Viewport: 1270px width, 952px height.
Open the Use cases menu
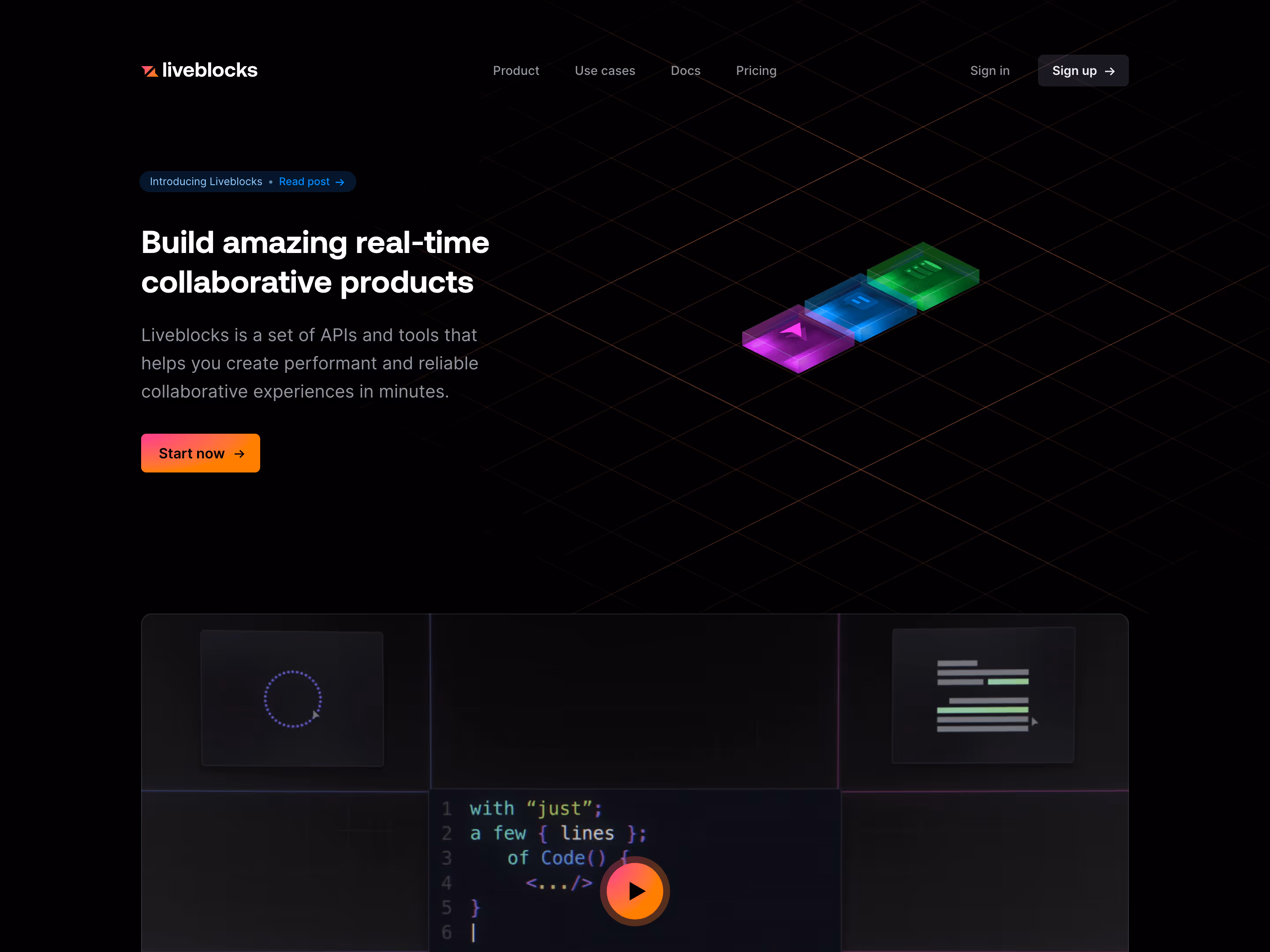coord(605,71)
